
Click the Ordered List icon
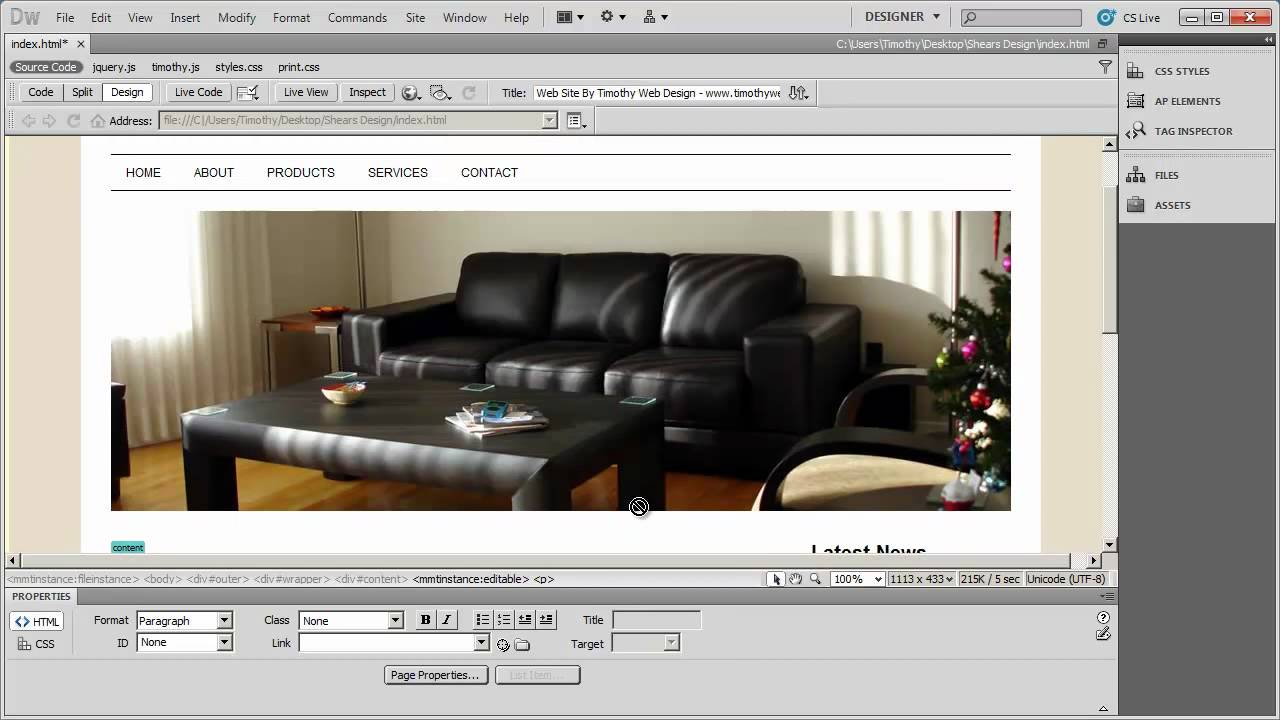coord(504,620)
